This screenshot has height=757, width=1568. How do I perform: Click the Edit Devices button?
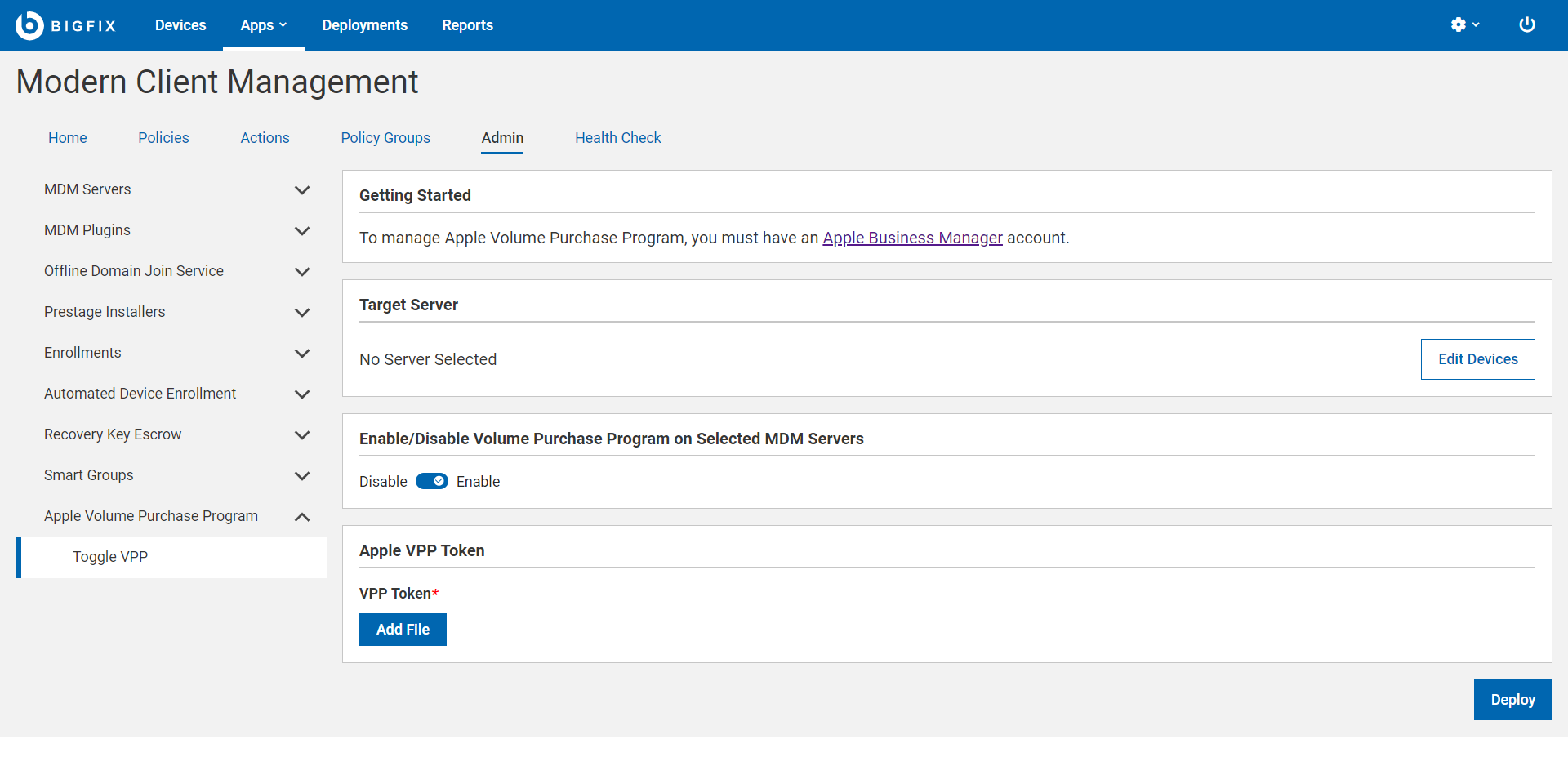1477,359
